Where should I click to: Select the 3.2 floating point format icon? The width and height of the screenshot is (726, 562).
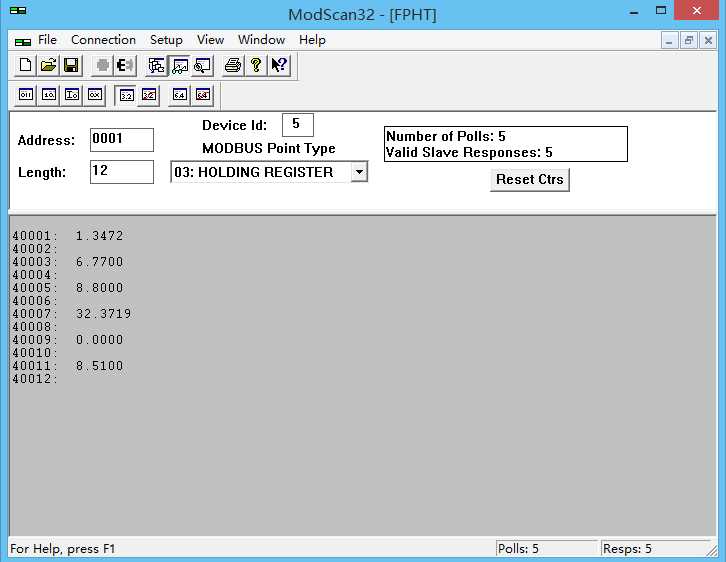pyautogui.click(x=126, y=95)
